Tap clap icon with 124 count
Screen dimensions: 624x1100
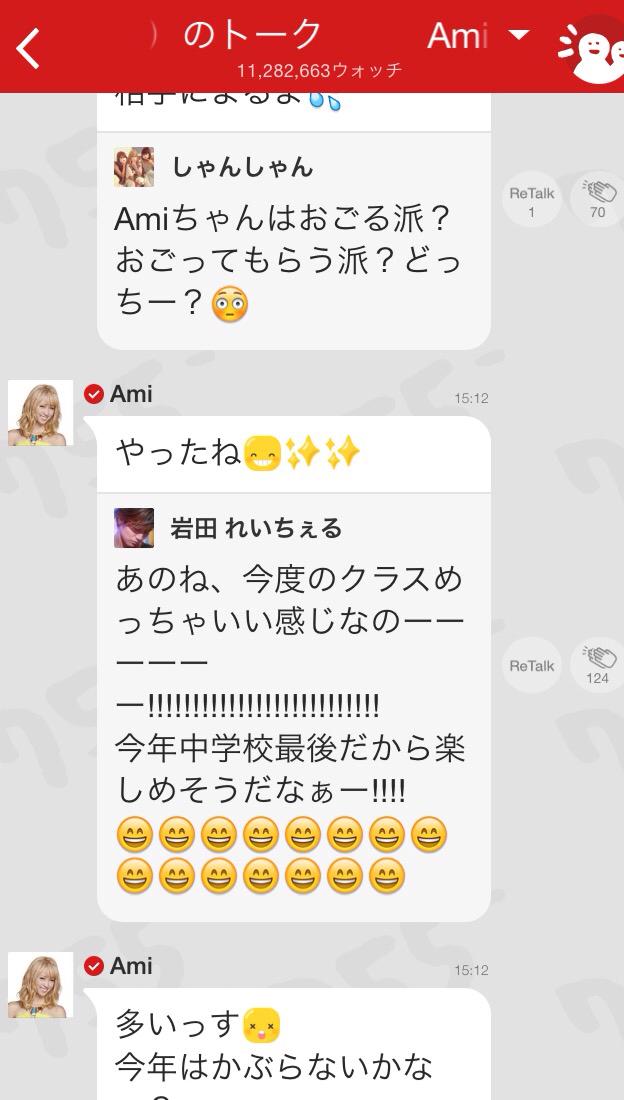[x=597, y=665]
